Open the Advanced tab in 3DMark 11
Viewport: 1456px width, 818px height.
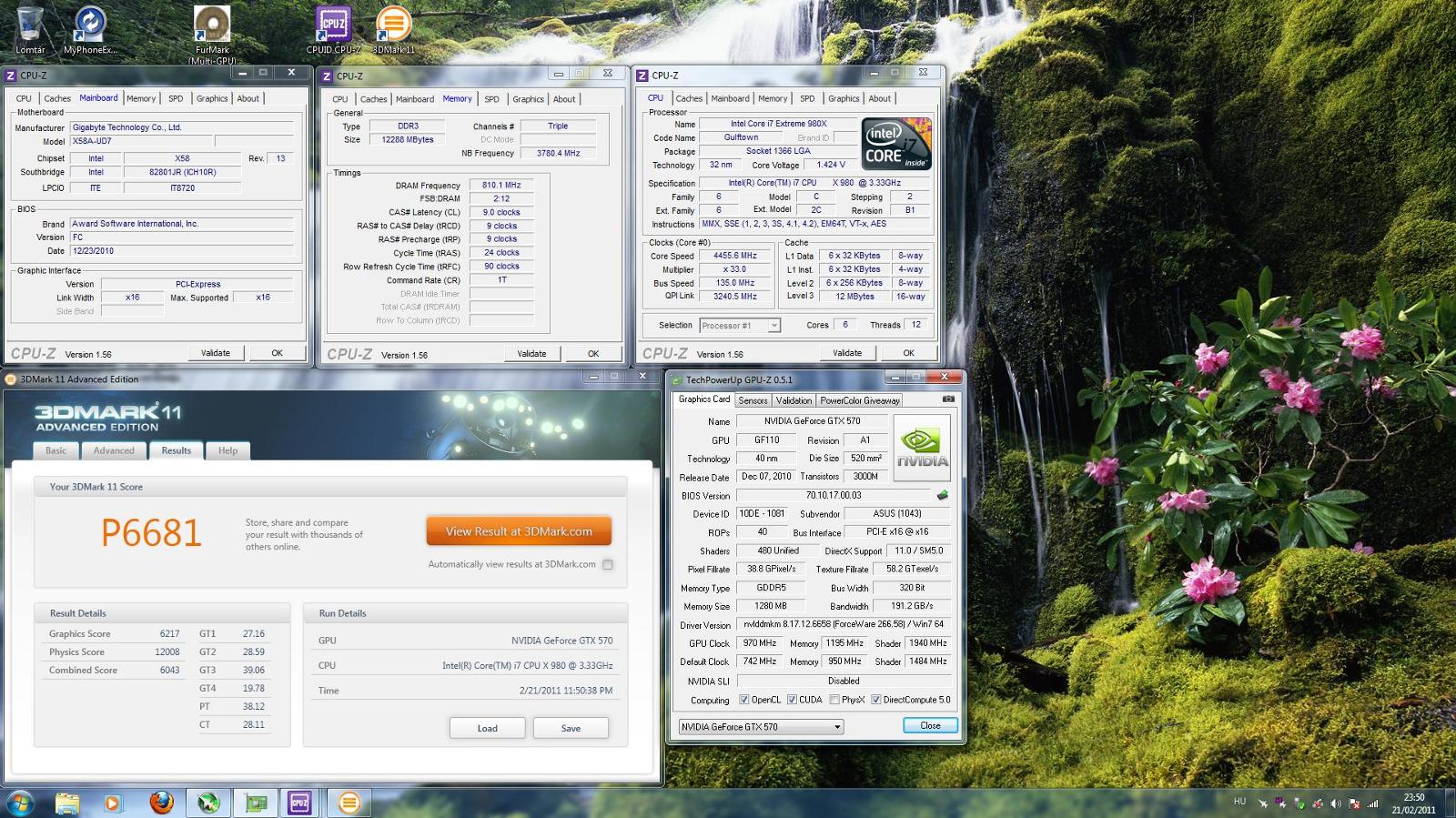[114, 450]
